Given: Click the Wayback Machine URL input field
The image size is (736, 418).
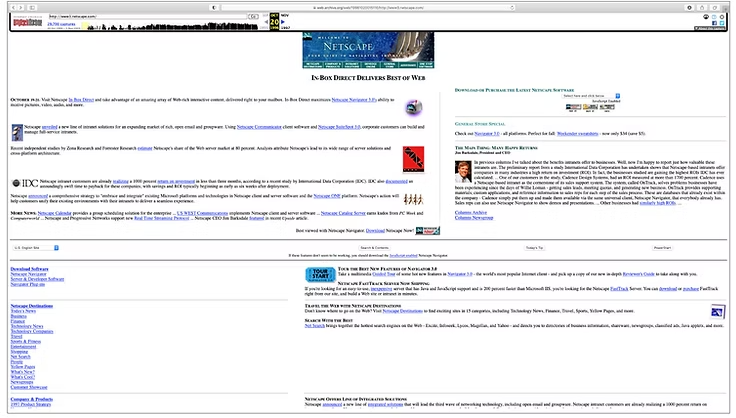Looking at the screenshot, I should coord(148,16).
